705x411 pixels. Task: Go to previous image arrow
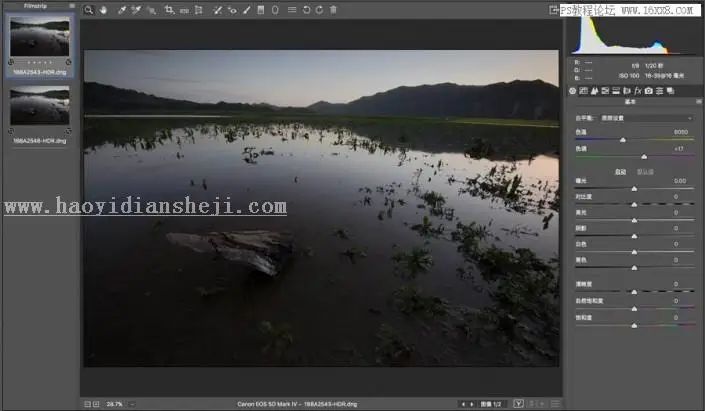(x=464, y=404)
